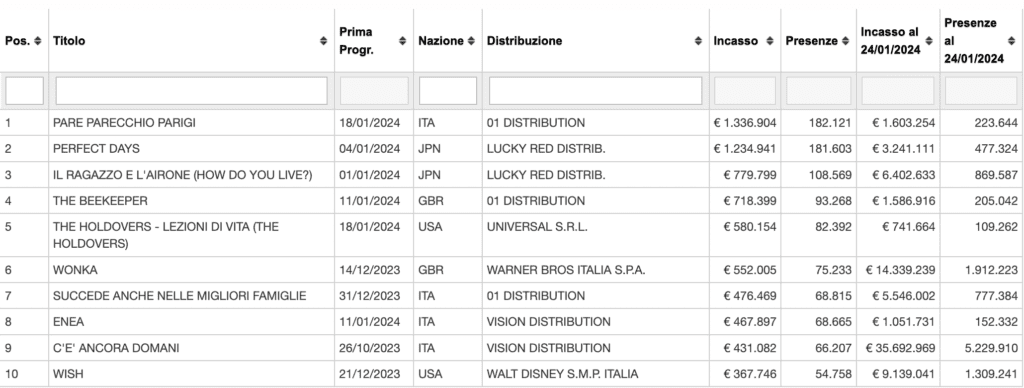This screenshot has width=1024, height=388.
Task: Click Presenze column sort arrows
Action: (x=846, y=40)
